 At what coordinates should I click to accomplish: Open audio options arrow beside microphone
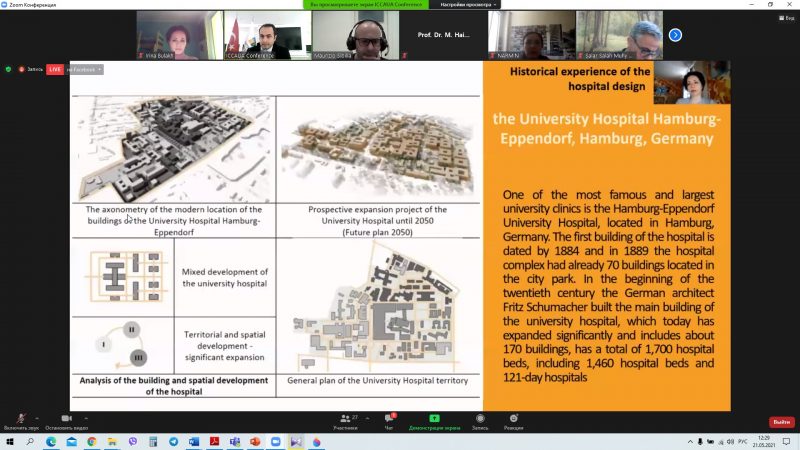[x=37, y=418]
